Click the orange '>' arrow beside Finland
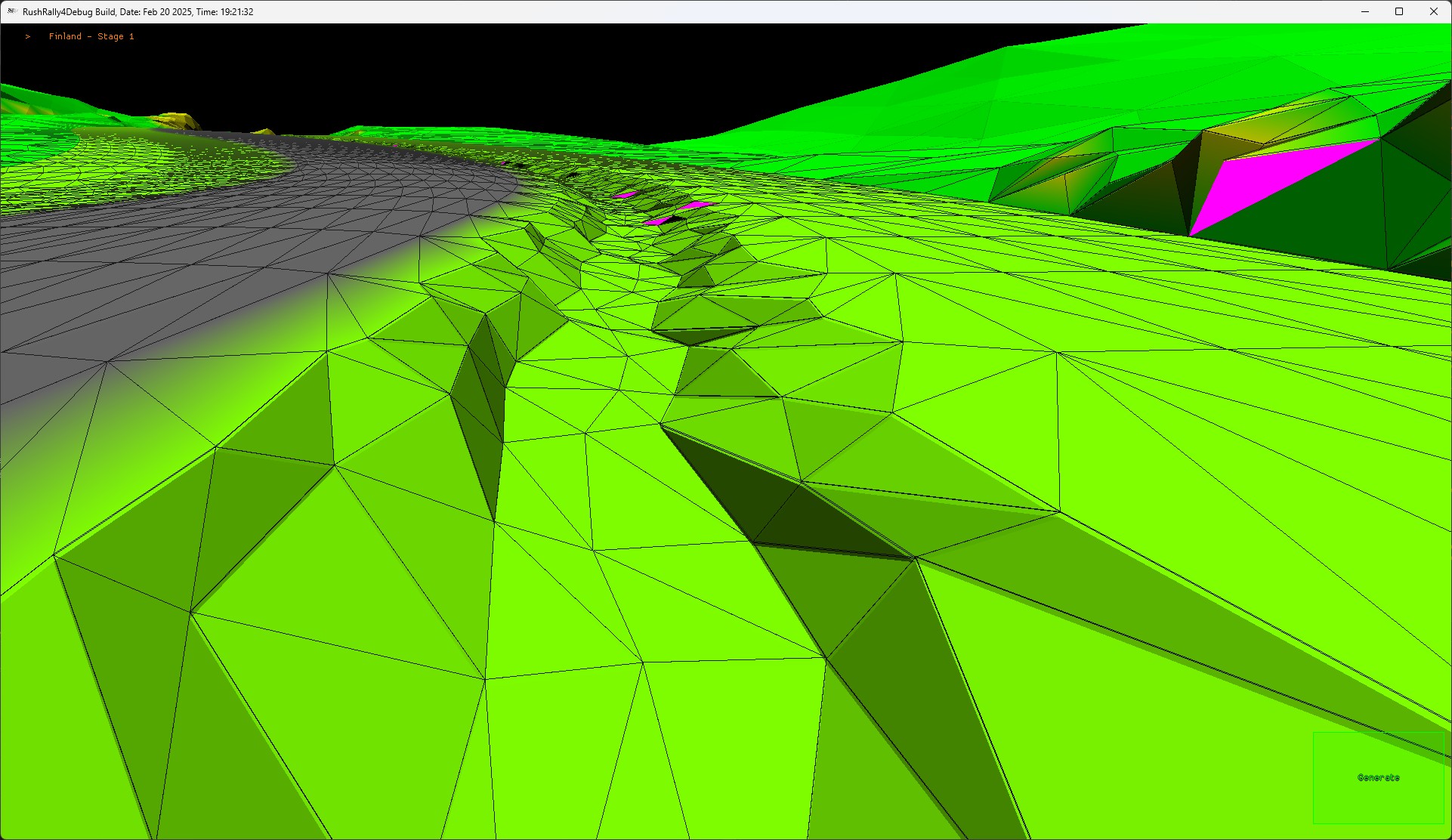This screenshot has height=840, width=1452. (x=28, y=36)
